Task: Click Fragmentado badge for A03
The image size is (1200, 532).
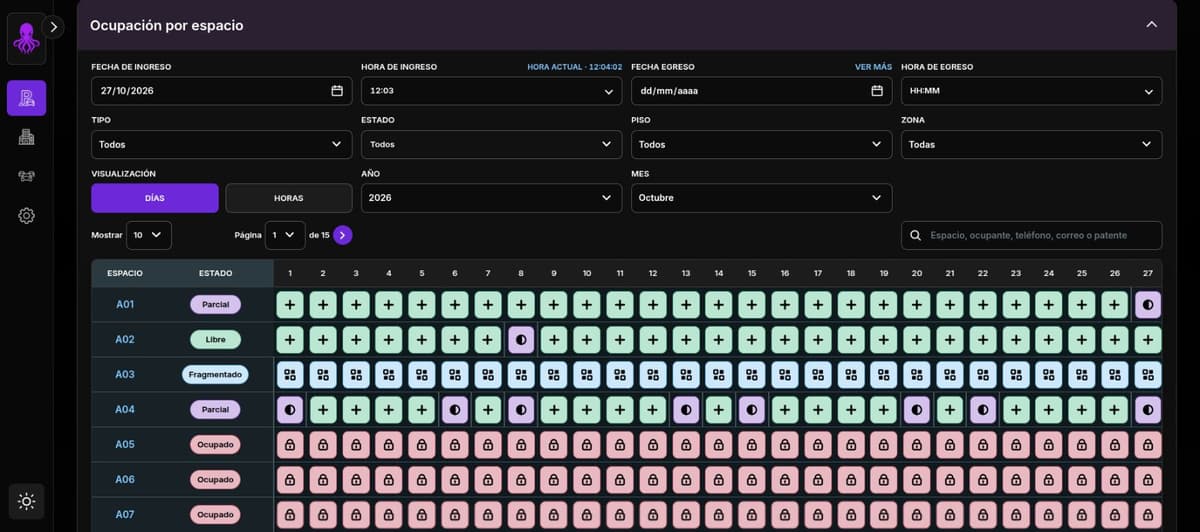Action: tap(215, 374)
